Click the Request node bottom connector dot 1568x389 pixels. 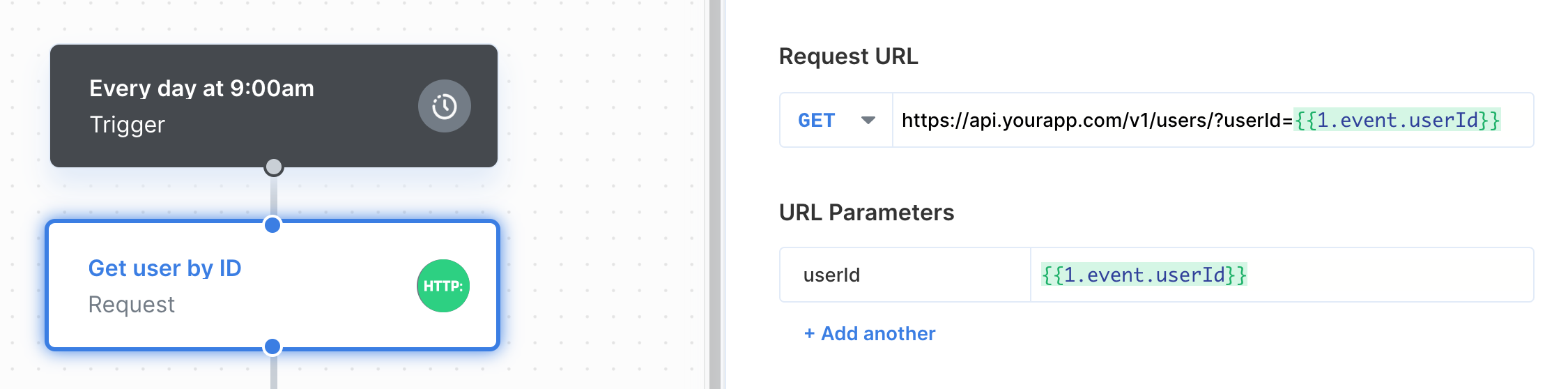tap(272, 346)
